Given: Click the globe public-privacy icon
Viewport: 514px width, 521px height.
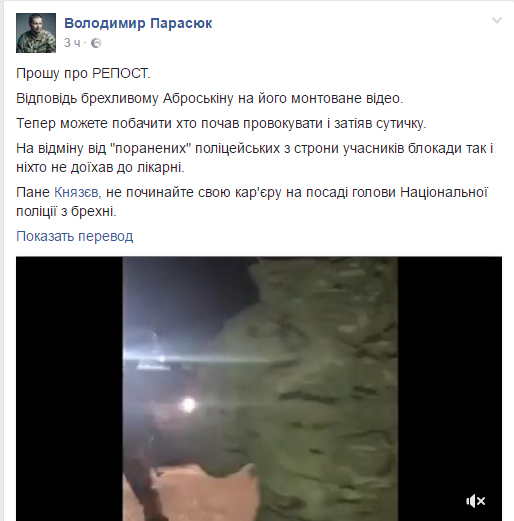Looking at the screenshot, I should pos(96,43).
